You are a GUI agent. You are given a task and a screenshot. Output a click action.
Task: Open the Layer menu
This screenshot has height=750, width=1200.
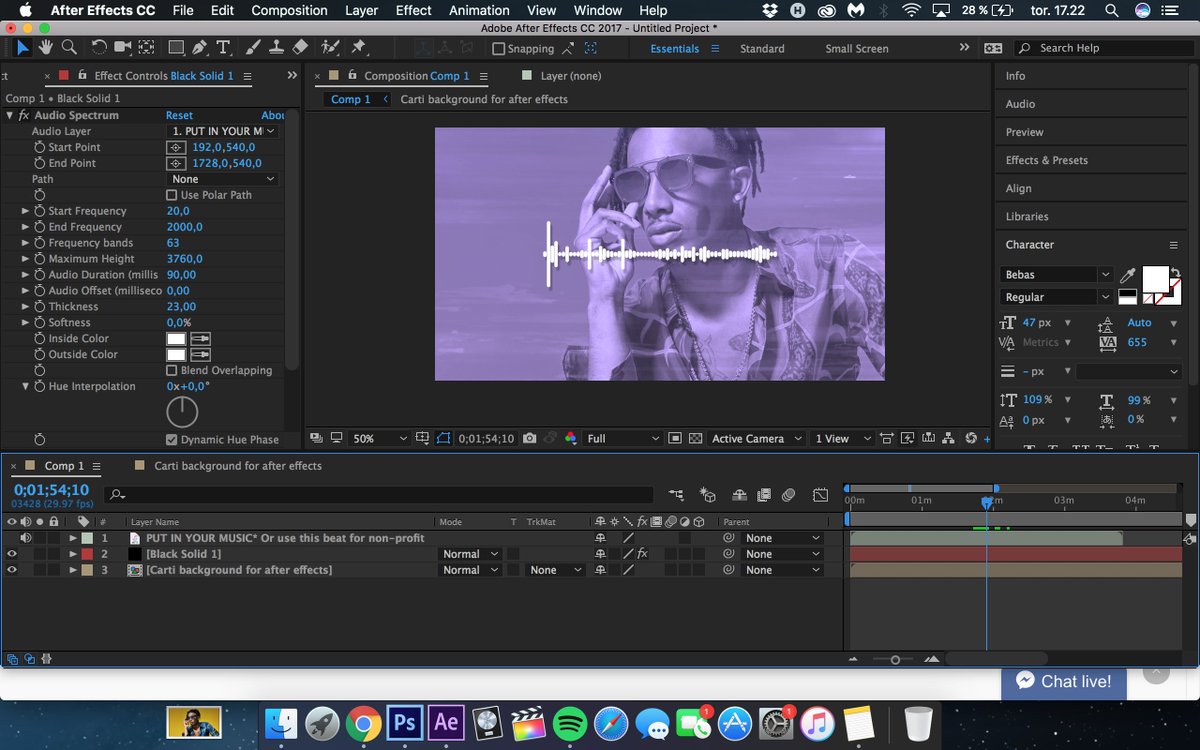pyautogui.click(x=361, y=10)
